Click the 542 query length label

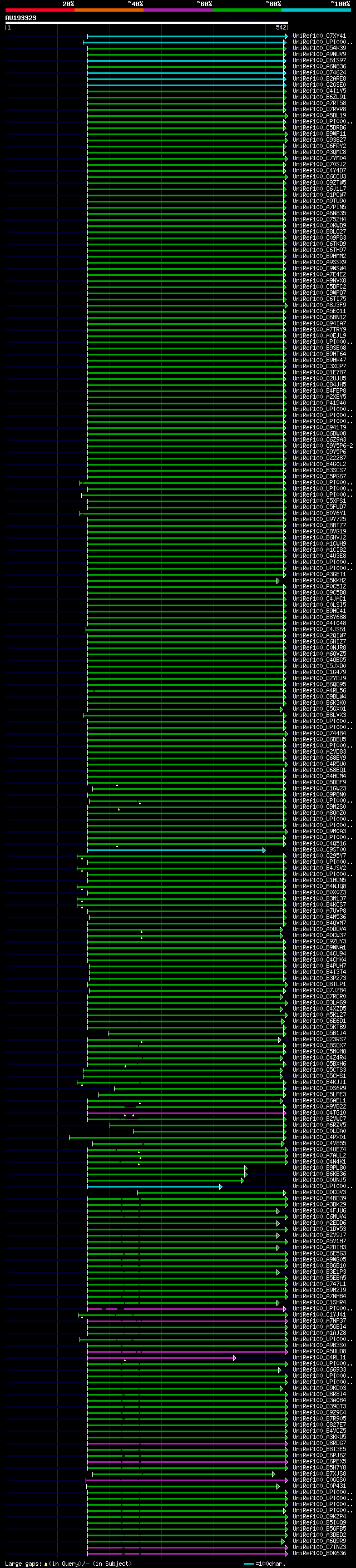click(281, 27)
